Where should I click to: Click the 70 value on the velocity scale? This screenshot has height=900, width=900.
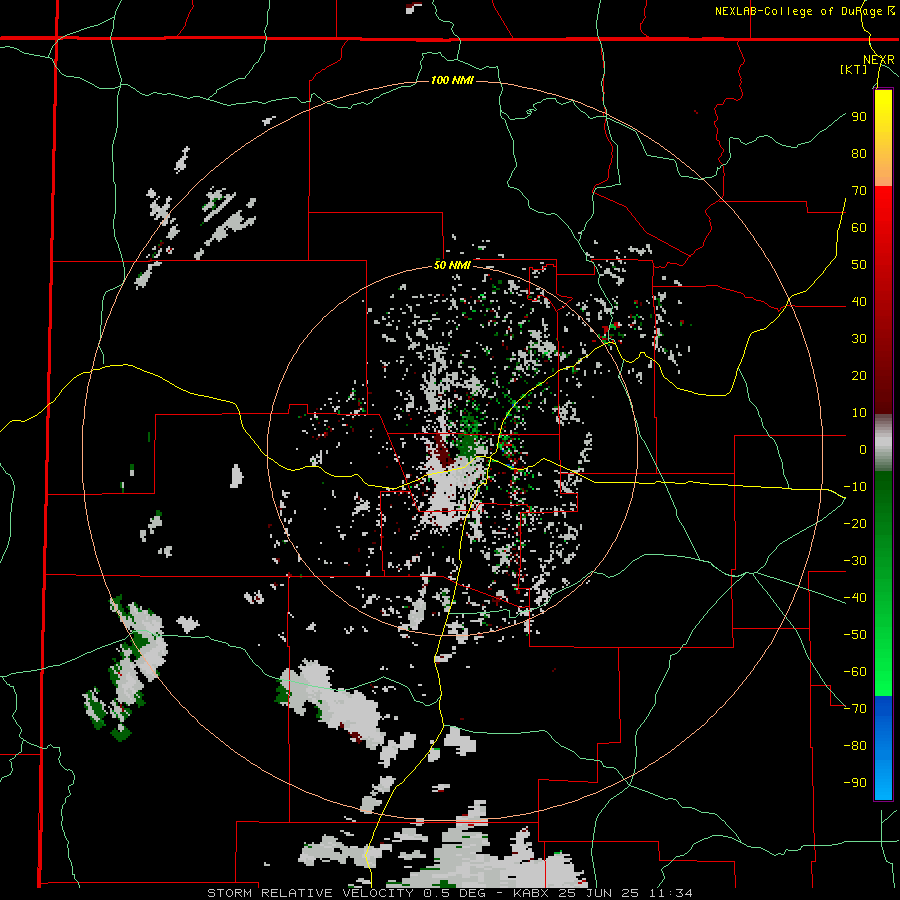[x=859, y=191]
